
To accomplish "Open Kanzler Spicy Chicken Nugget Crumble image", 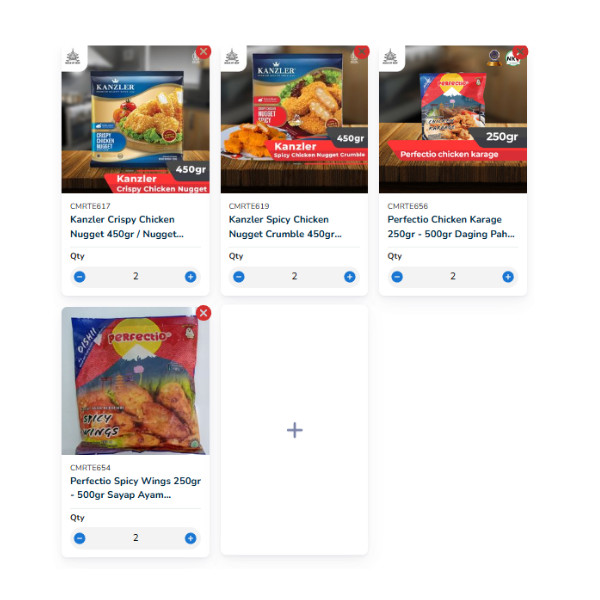I will (294, 119).
